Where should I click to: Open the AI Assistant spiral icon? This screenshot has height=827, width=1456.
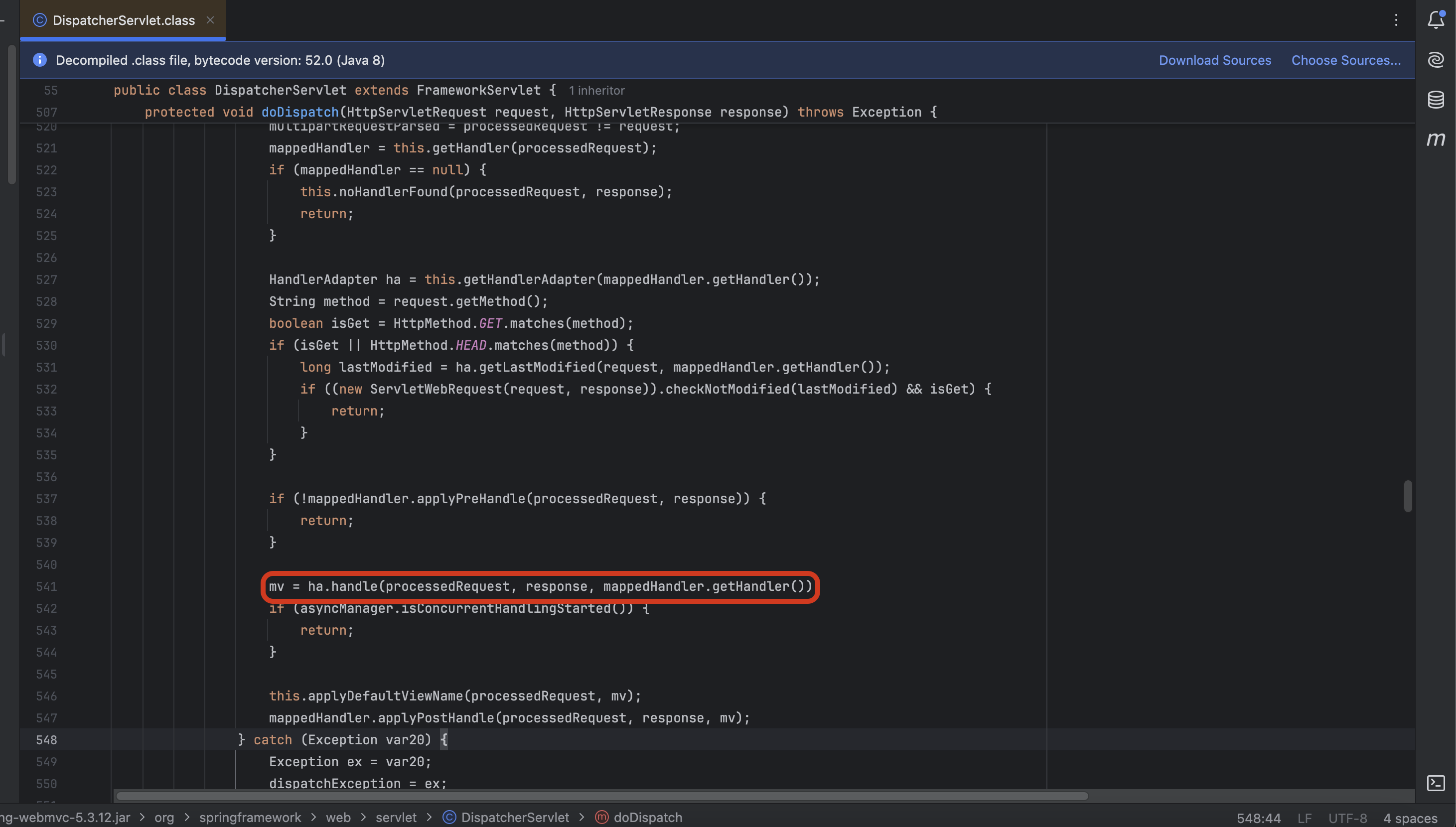click(1436, 60)
